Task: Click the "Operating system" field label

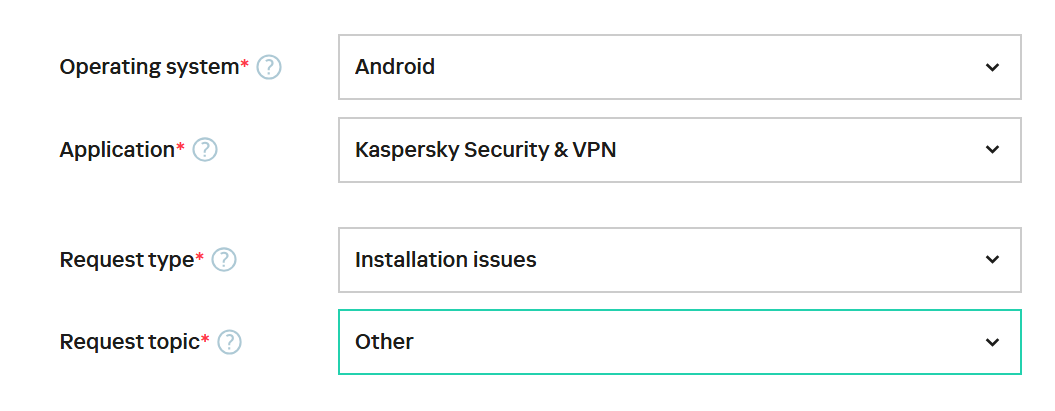Action: click(x=149, y=67)
